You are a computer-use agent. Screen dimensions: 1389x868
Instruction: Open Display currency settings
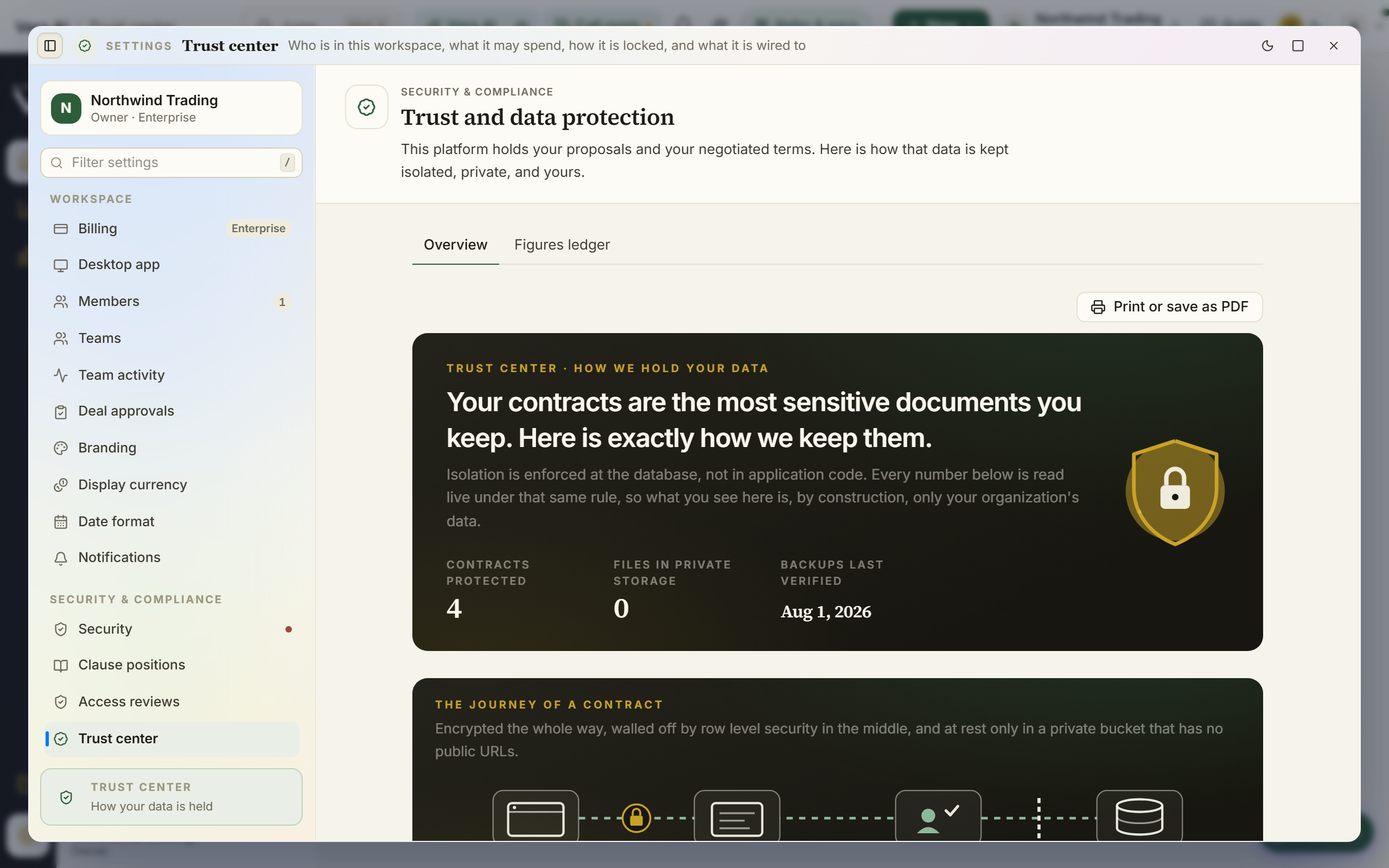tap(171, 484)
